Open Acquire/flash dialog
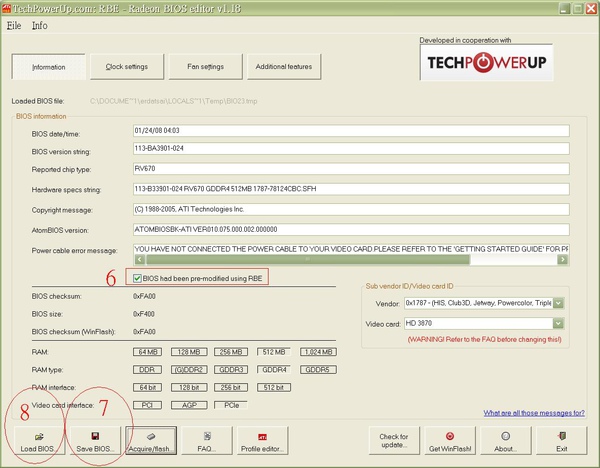 (151, 441)
